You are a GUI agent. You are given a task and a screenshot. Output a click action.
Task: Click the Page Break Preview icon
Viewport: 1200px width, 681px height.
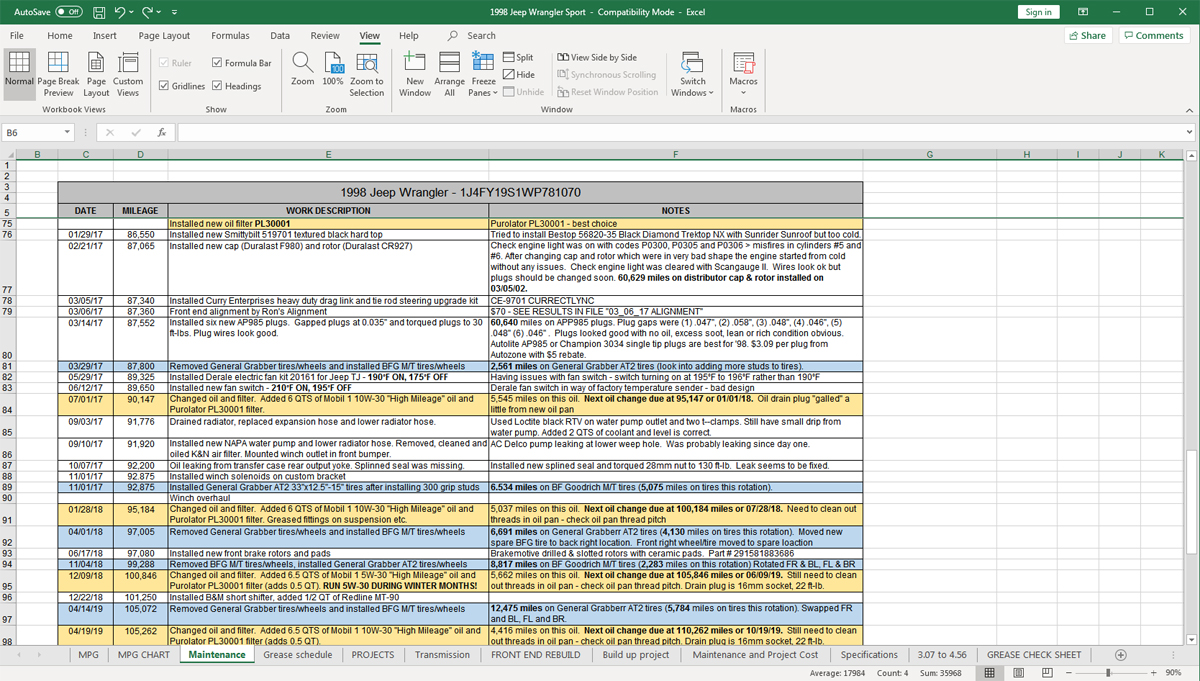tap(58, 64)
